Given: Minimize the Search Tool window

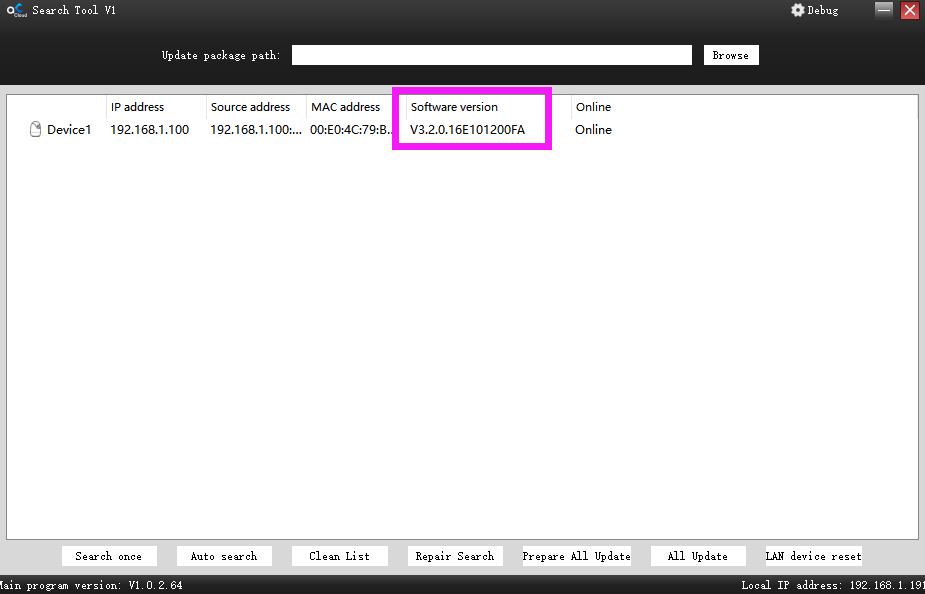Looking at the screenshot, I should (884, 10).
